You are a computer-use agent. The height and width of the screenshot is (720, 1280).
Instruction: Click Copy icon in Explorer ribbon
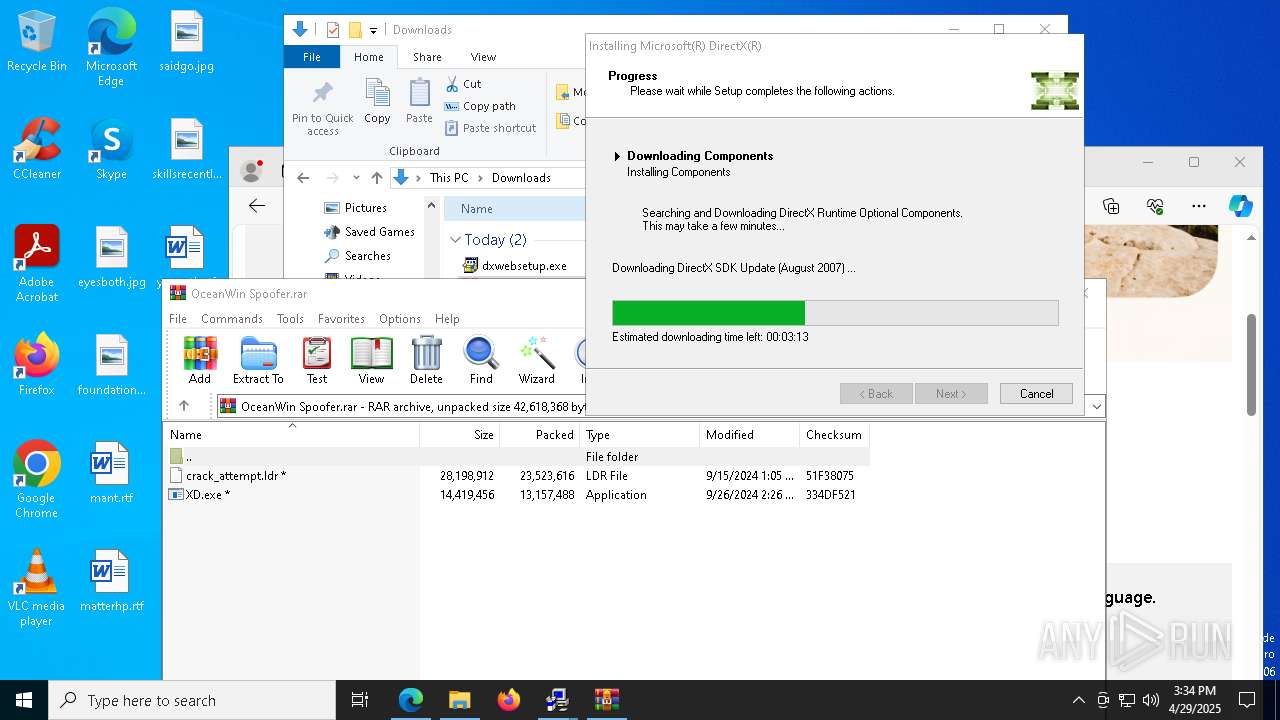377,102
